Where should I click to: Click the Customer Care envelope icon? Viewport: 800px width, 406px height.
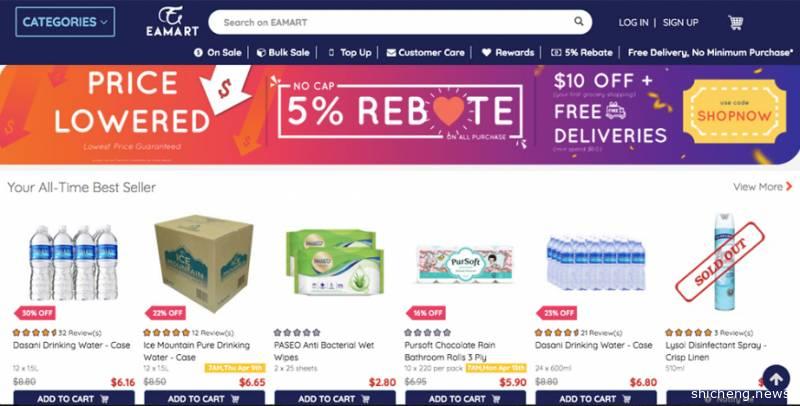[x=391, y=53]
